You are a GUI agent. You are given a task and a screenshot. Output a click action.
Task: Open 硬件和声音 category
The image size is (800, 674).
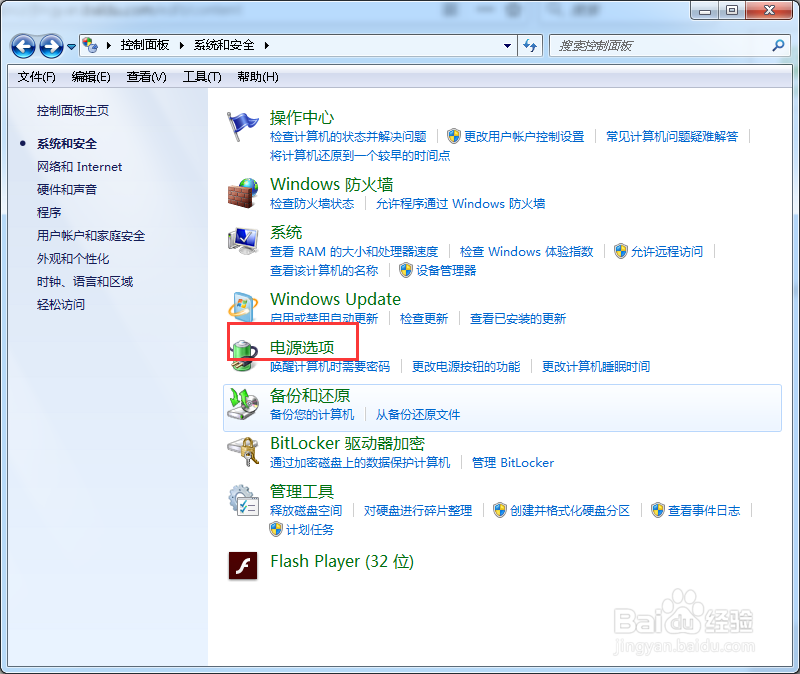67,190
